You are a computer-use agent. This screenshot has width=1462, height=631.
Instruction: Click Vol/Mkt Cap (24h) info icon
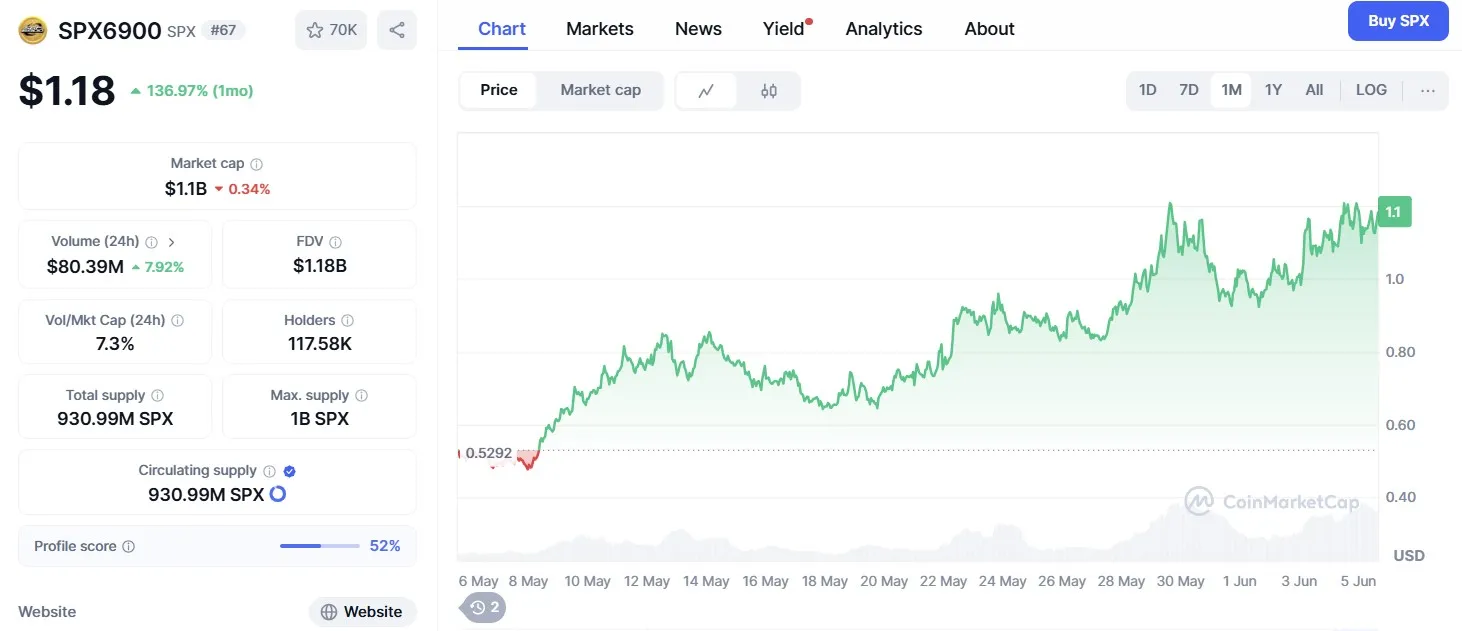click(178, 321)
